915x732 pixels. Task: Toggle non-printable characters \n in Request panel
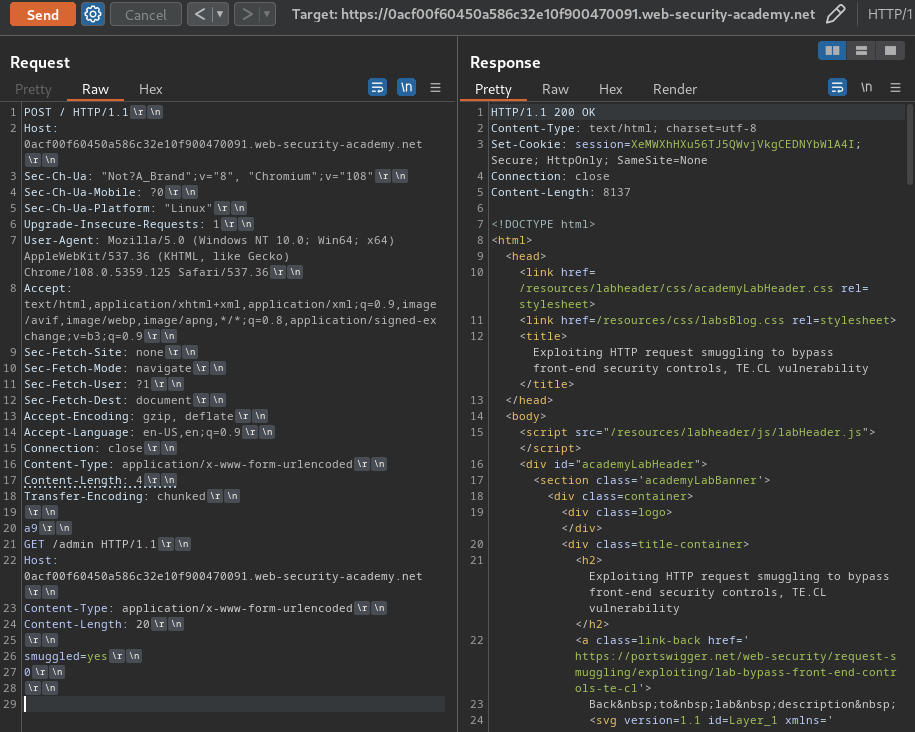406,88
